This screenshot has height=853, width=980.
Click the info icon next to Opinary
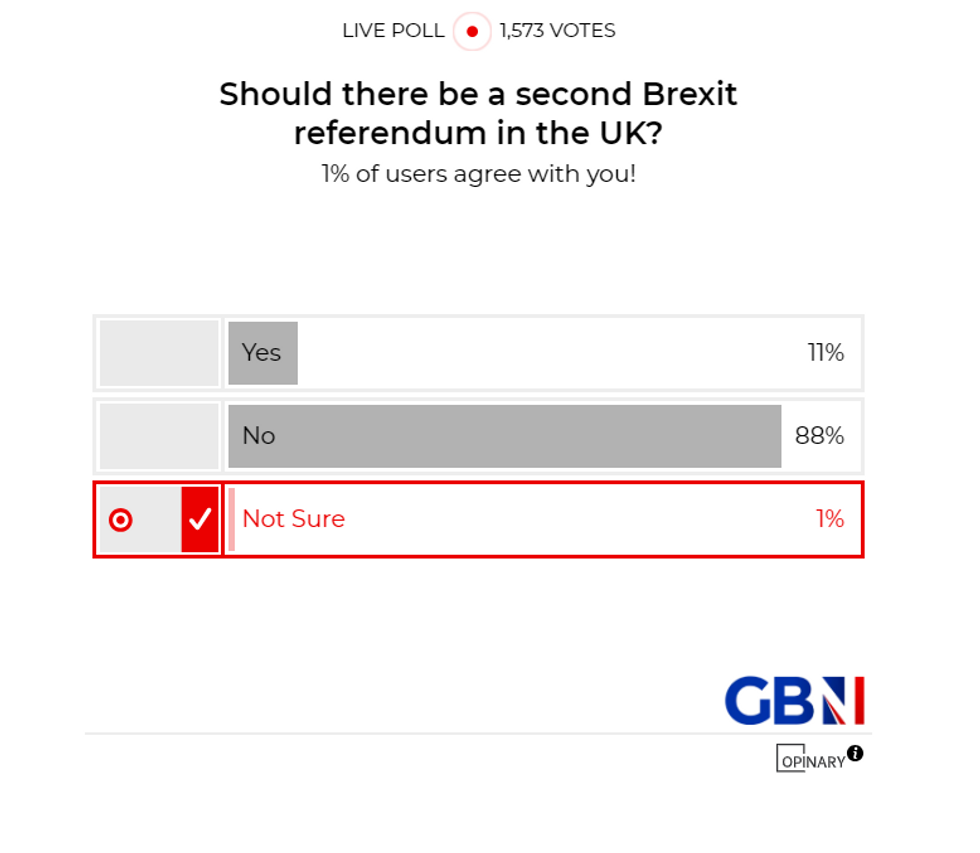(x=856, y=754)
